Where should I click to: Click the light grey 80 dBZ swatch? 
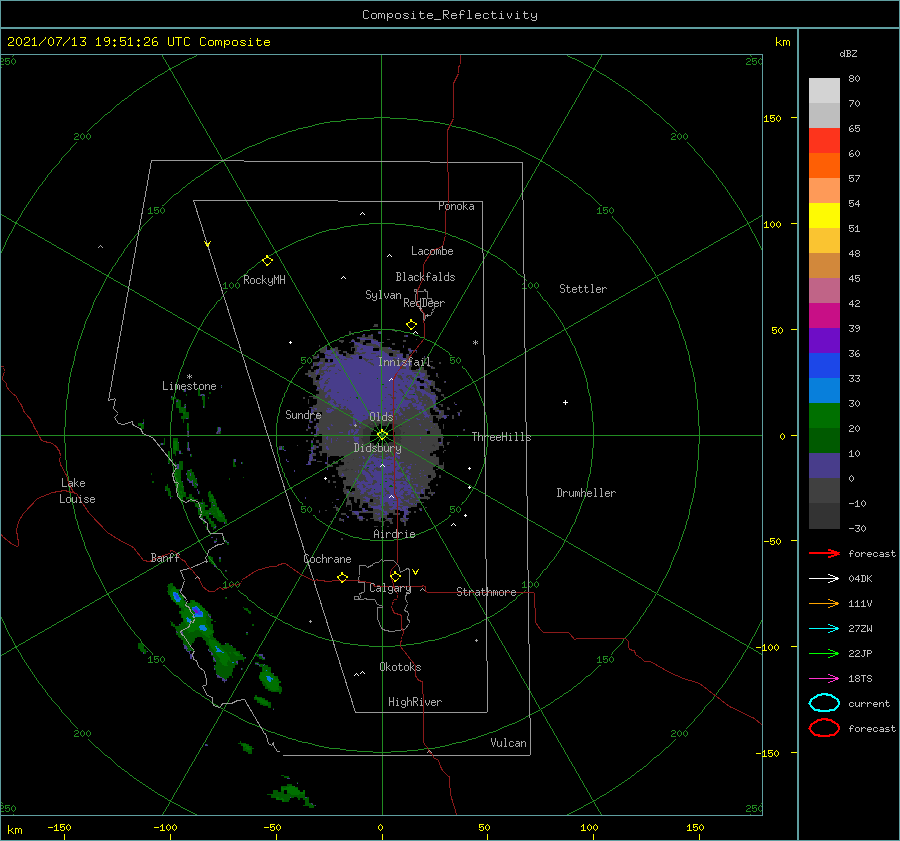[x=824, y=91]
